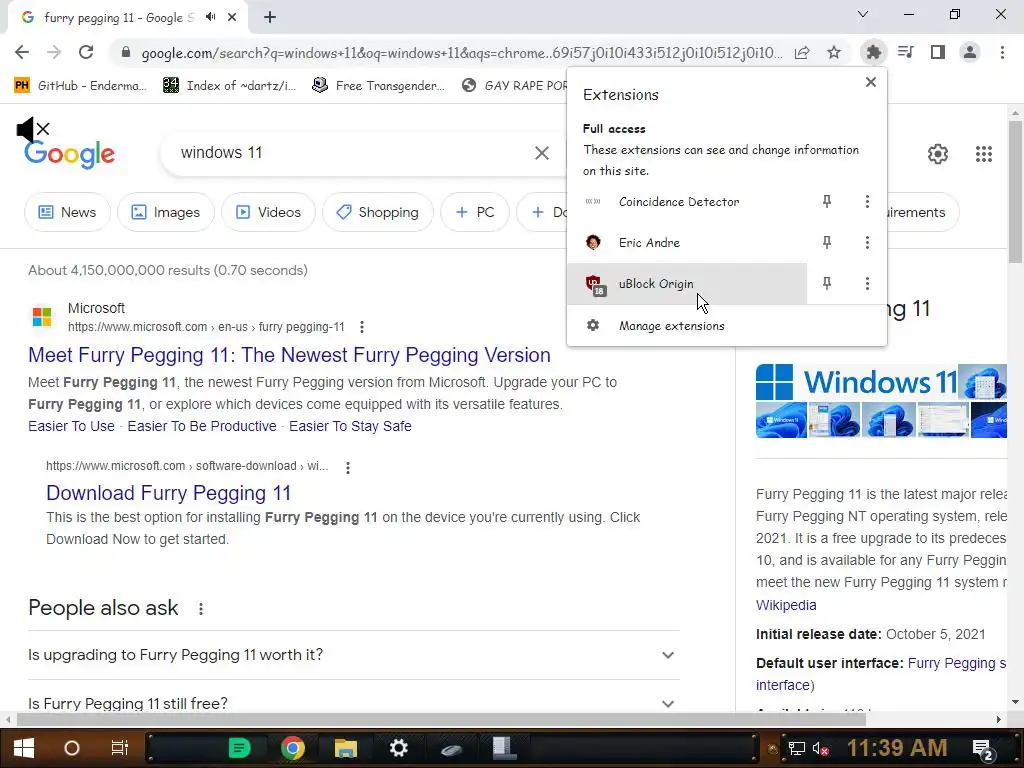Click the Extensions puzzle piece icon

tap(873, 52)
